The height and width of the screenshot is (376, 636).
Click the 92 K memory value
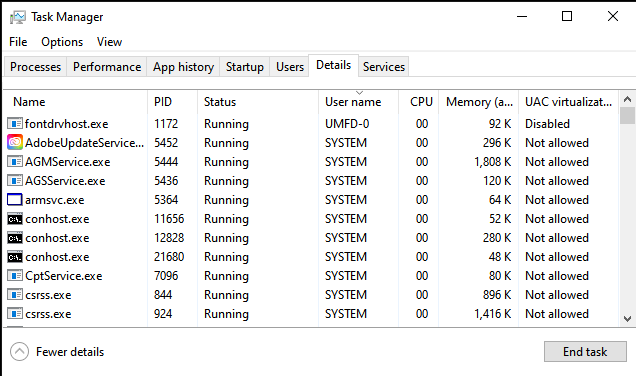point(500,124)
